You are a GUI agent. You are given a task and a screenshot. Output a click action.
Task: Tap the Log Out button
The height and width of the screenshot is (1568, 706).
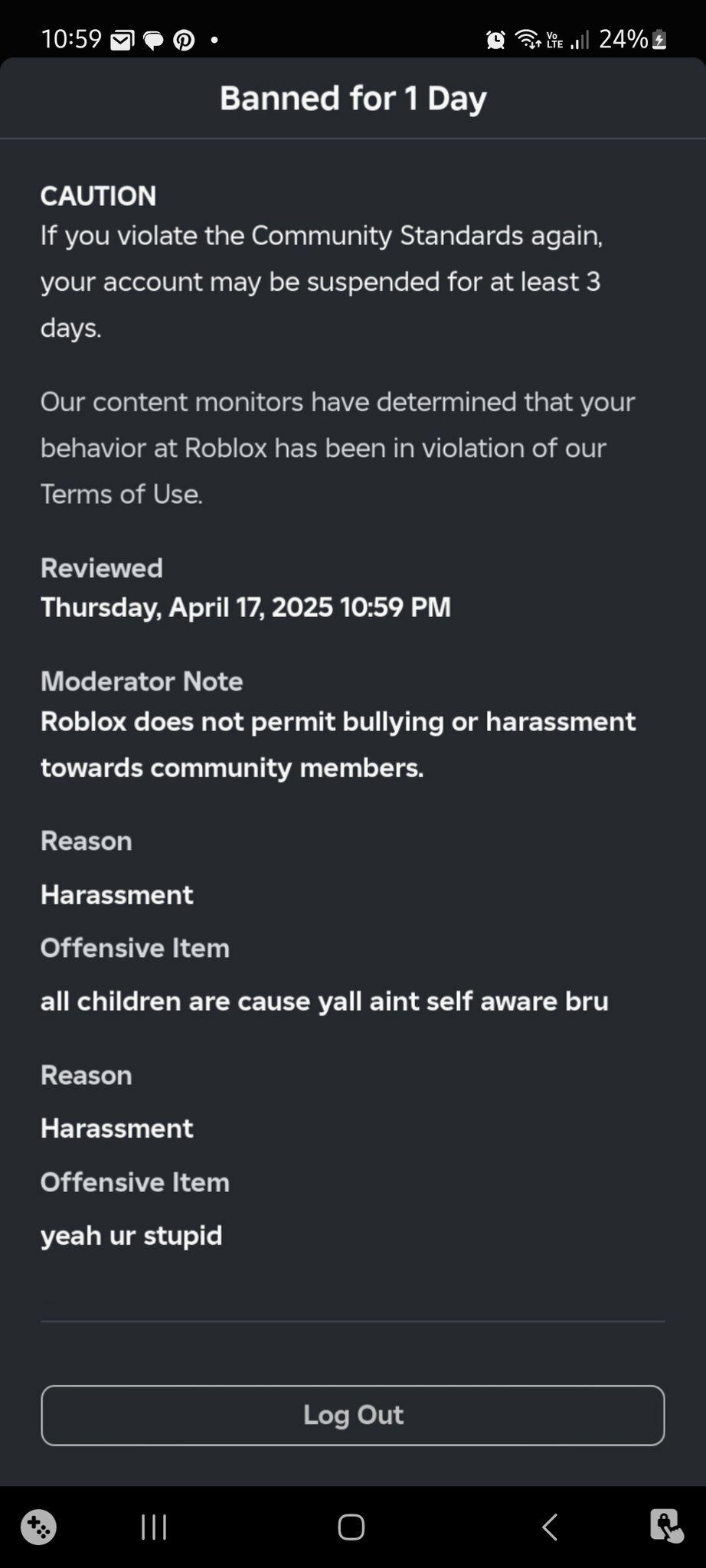[352, 1415]
